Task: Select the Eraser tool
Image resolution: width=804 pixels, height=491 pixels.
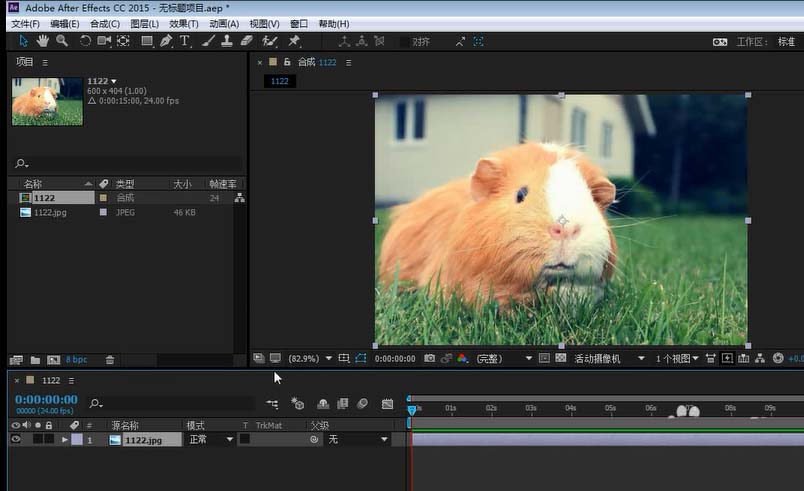Action: pos(247,41)
